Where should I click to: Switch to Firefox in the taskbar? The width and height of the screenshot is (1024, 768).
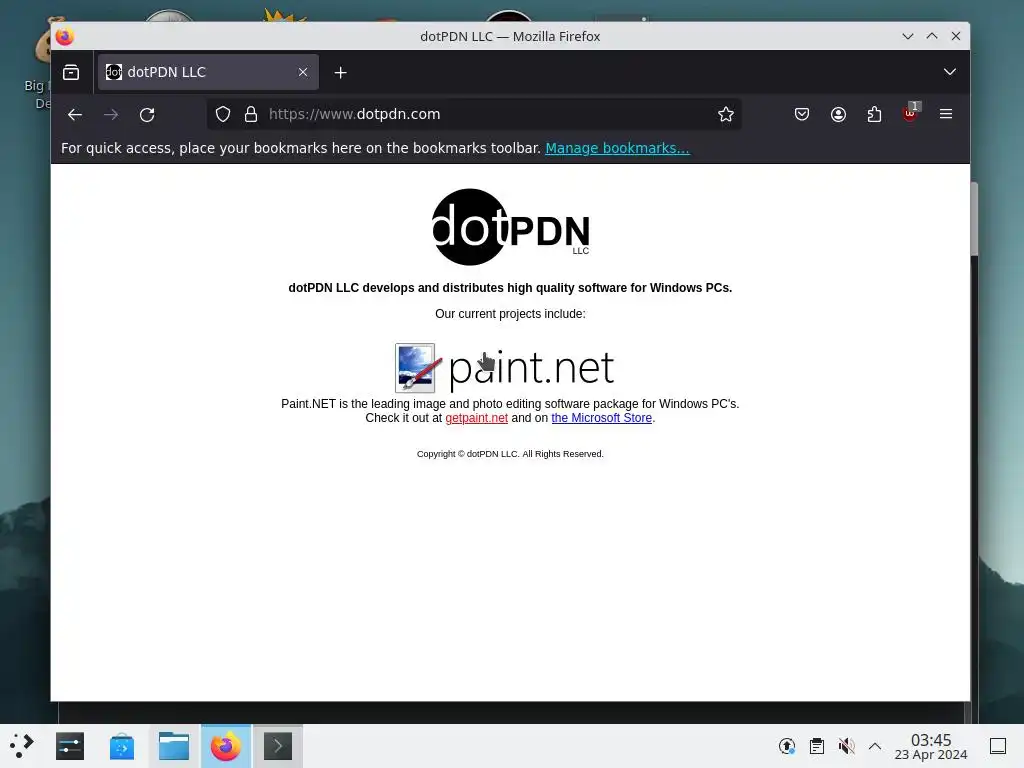coord(226,746)
